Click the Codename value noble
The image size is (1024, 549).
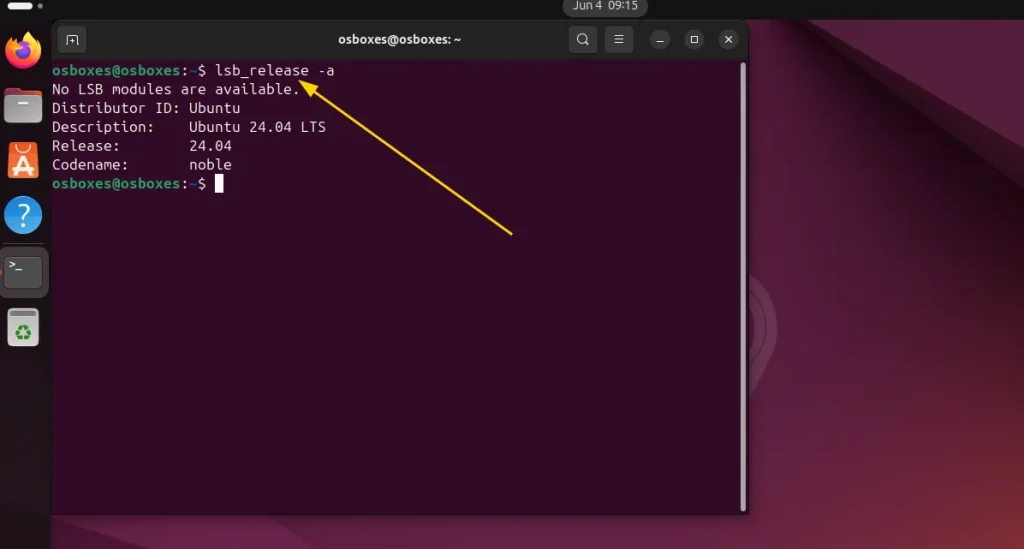tap(210, 165)
